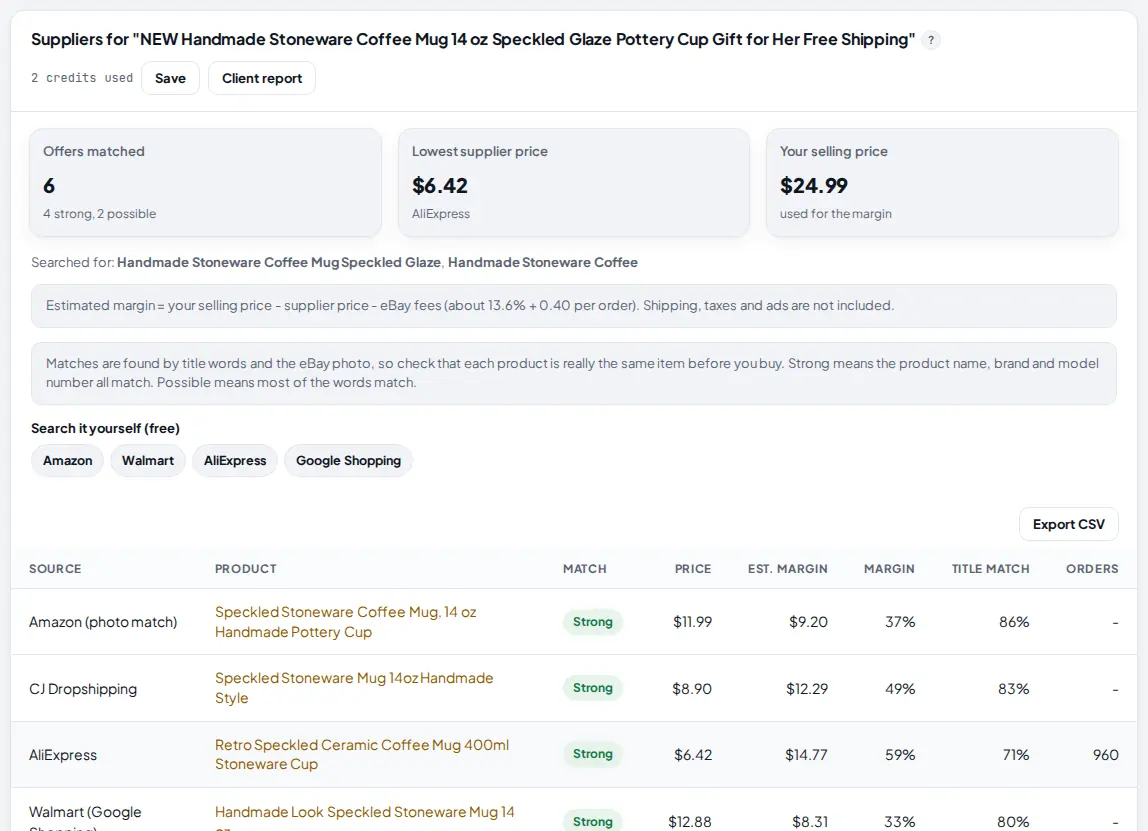
Task: Click the Strong badge in CJ Dropshipping row
Action: tap(592, 687)
